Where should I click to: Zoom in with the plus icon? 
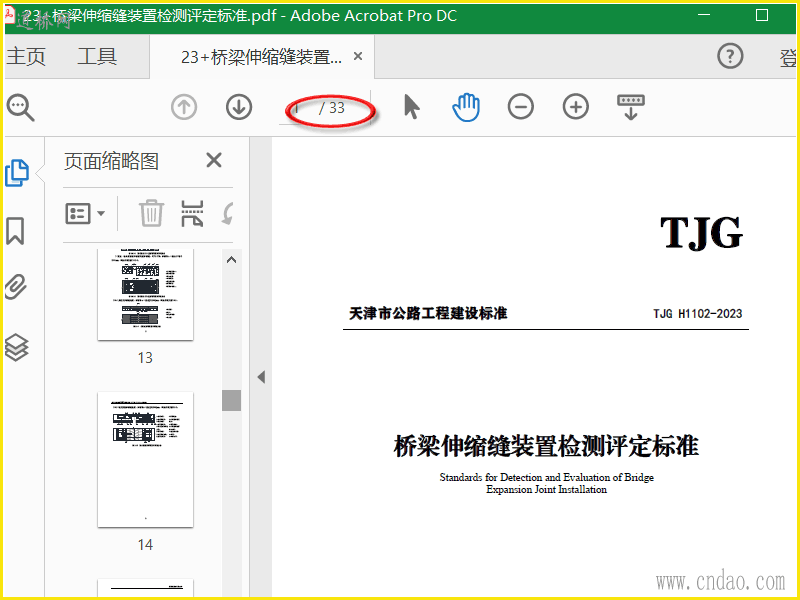coord(576,107)
